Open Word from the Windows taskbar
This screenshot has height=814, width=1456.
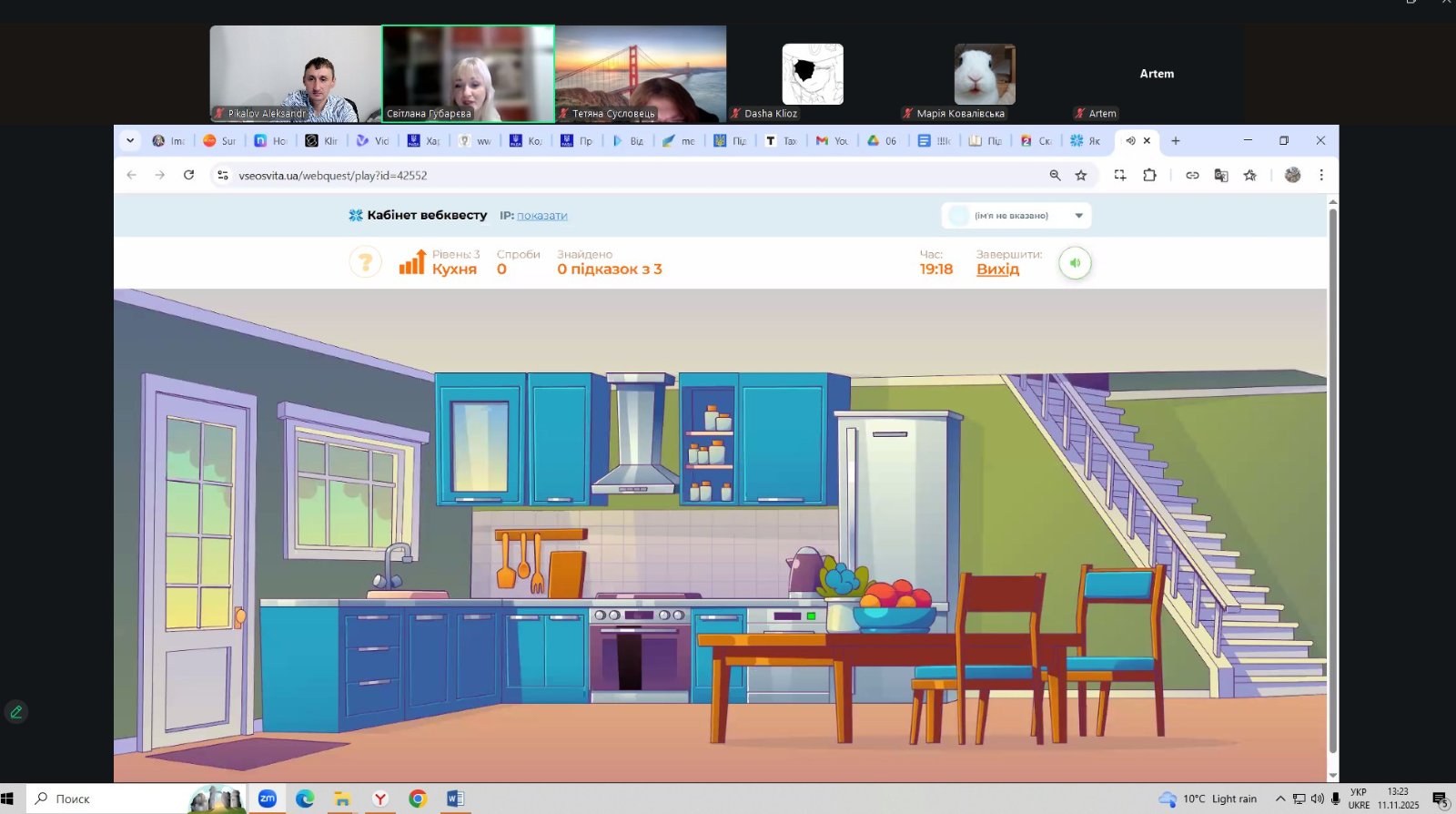tap(455, 799)
